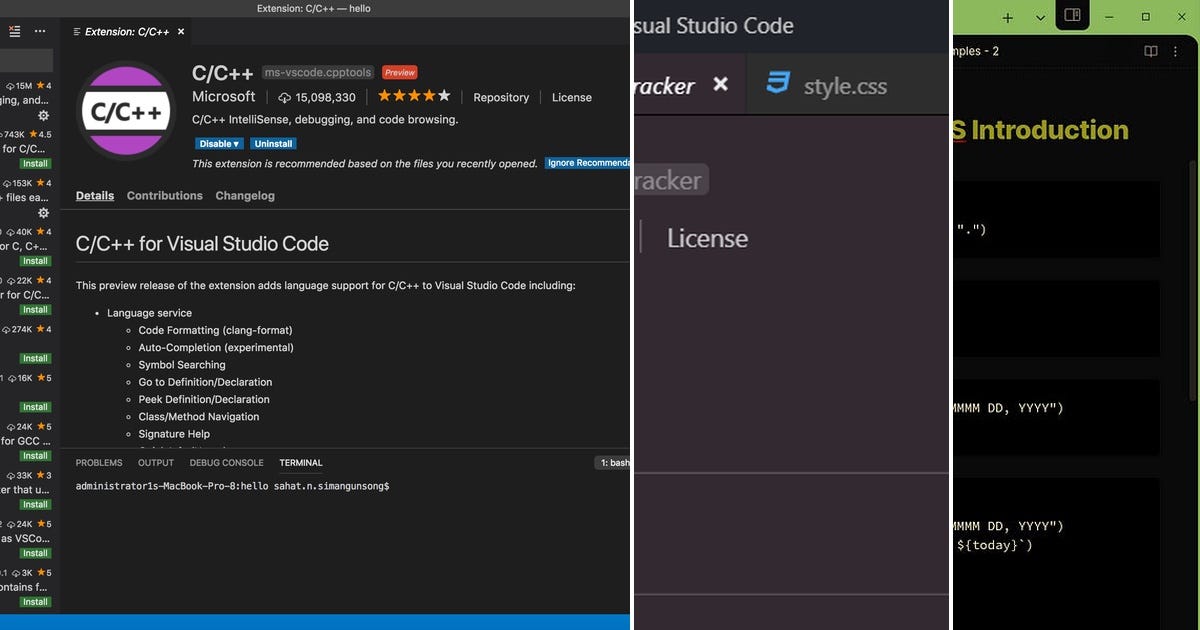Click the new tab plus icon in the title bar
The width and height of the screenshot is (1200, 630).
pyautogui.click(x=1007, y=17)
